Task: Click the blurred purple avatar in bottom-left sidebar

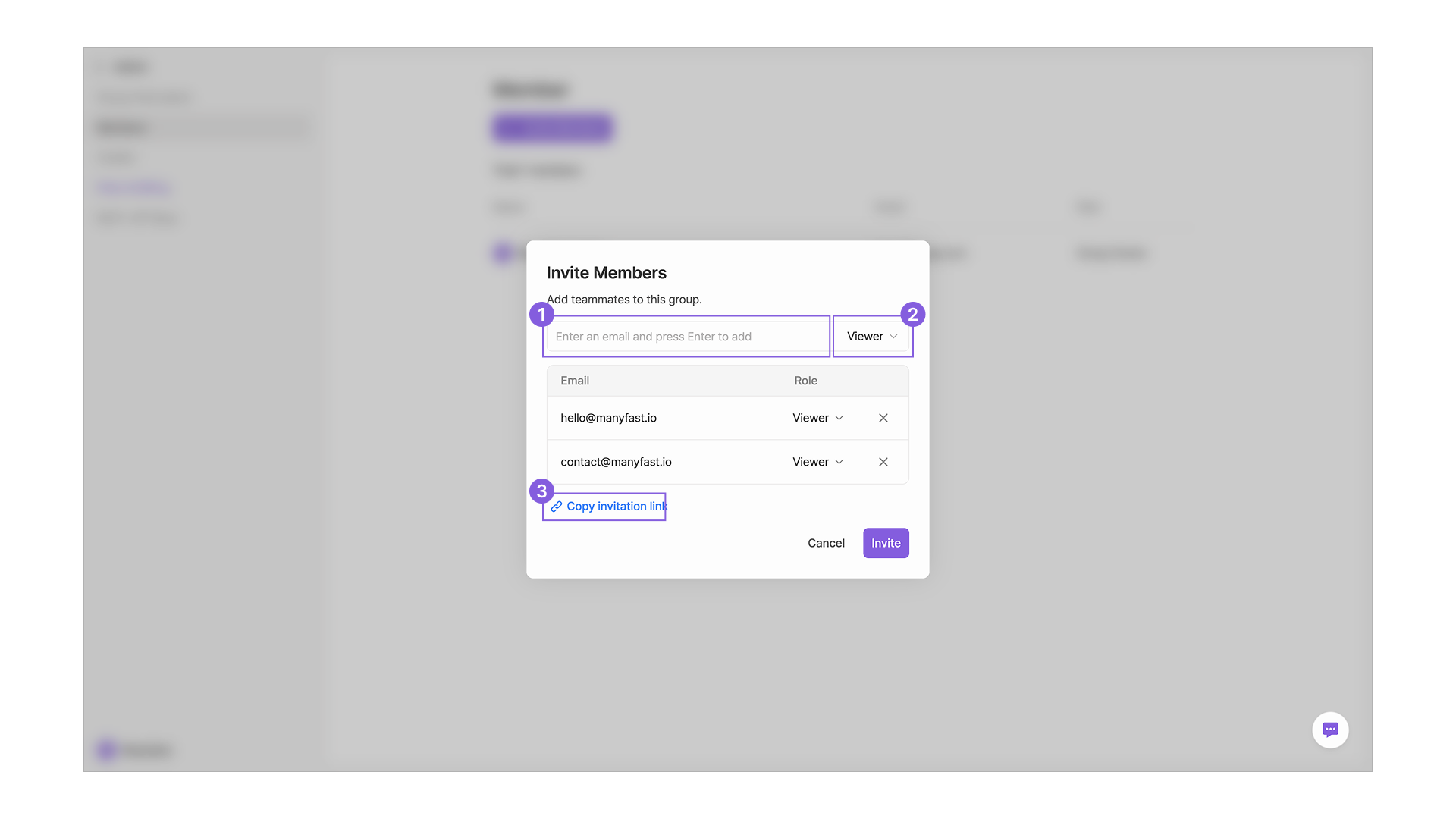Action: coord(106,750)
